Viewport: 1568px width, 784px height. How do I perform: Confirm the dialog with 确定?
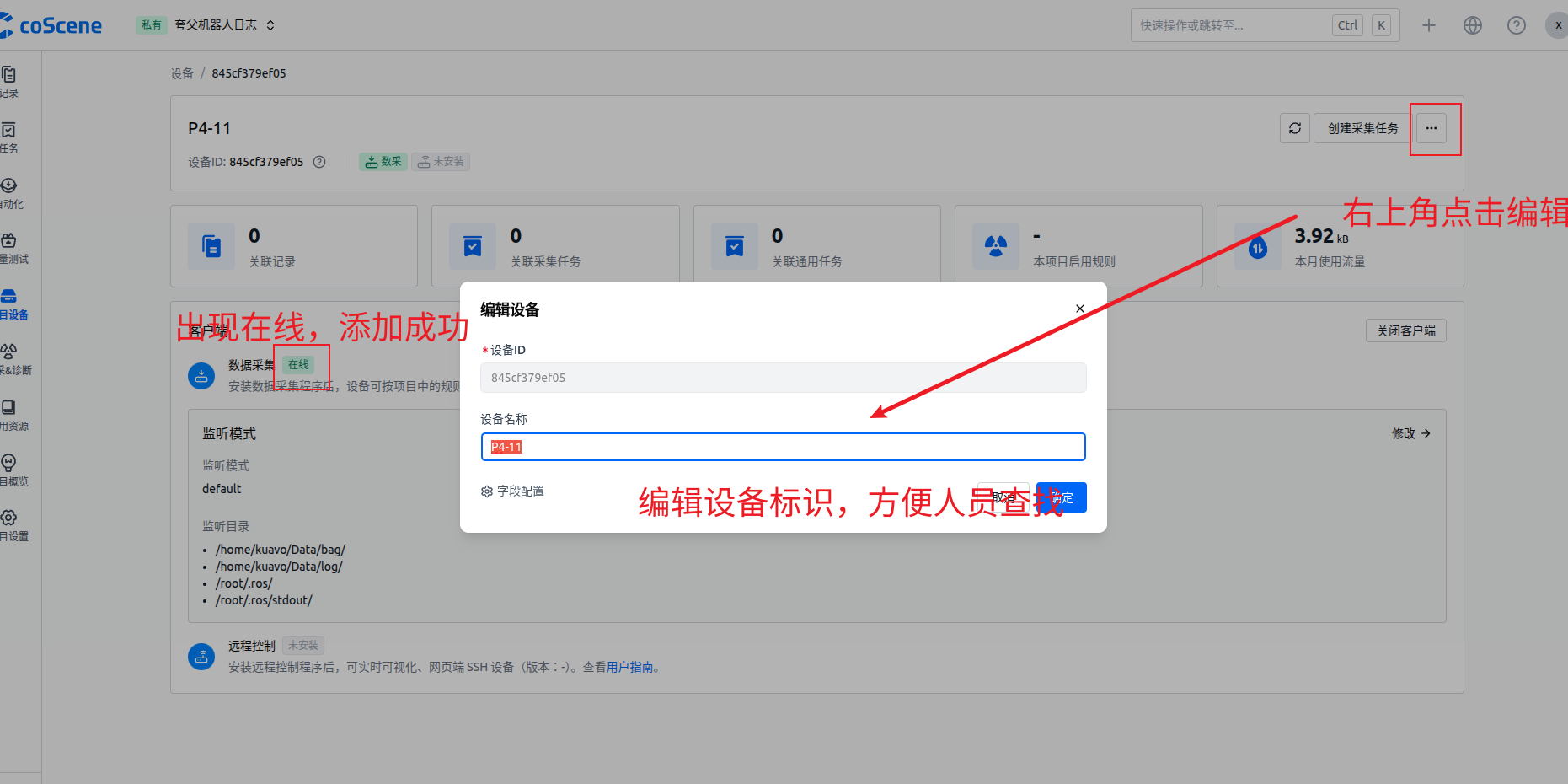1061,497
